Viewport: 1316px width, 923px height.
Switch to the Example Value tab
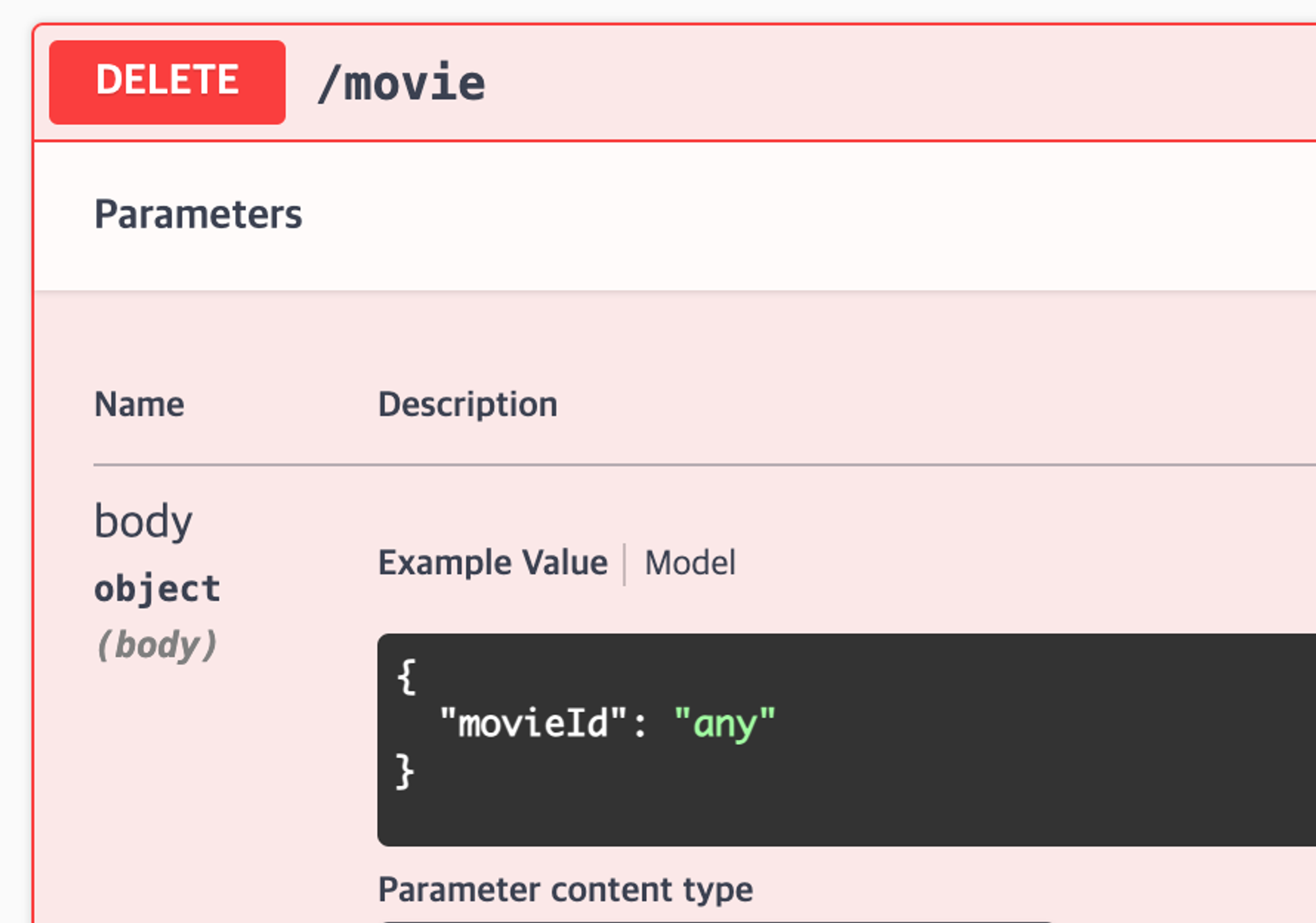click(492, 563)
